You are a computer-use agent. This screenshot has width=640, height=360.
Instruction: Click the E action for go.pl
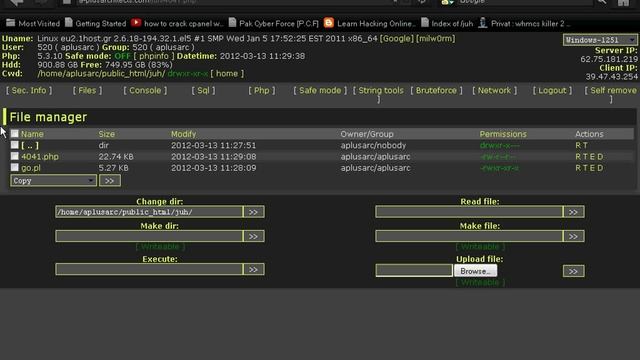tap(592, 168)
